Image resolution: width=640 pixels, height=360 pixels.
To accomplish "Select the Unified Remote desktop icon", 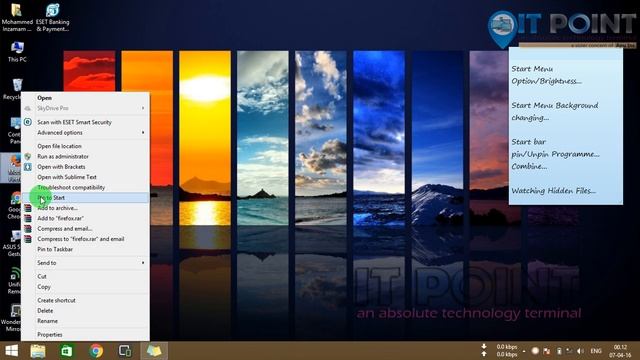I will (15, 281).
